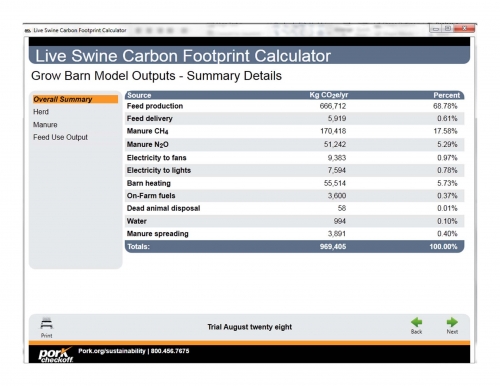The image size is (500, 386).
Task: Click the Print icon
Action: (x=46, y=324)
